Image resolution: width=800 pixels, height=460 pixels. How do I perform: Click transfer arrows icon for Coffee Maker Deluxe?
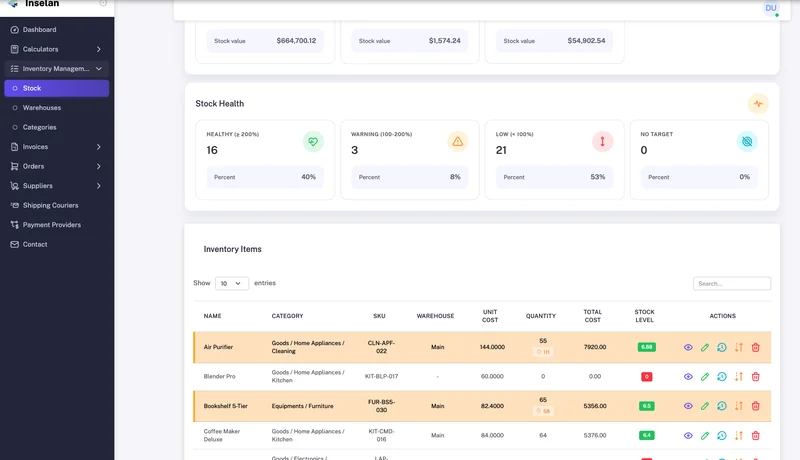coord(739,435)
